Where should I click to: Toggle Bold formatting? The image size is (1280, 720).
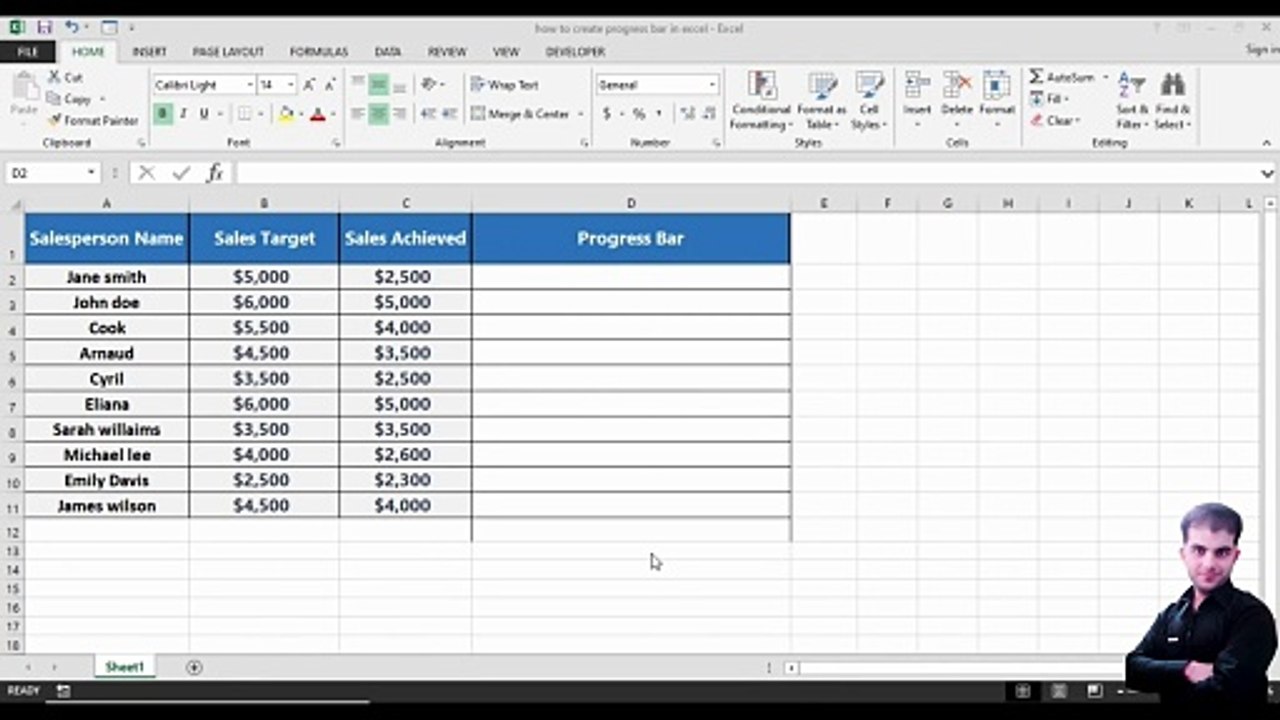click(x=162, y=114)
